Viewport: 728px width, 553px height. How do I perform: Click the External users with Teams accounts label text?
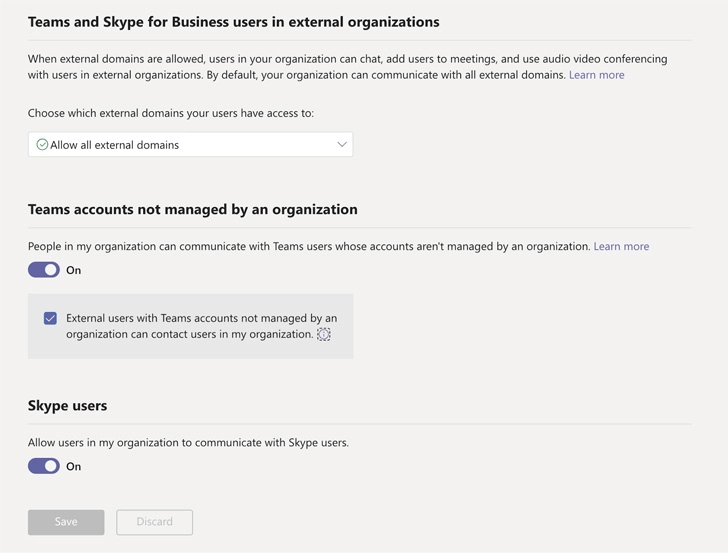pos(202,326)
